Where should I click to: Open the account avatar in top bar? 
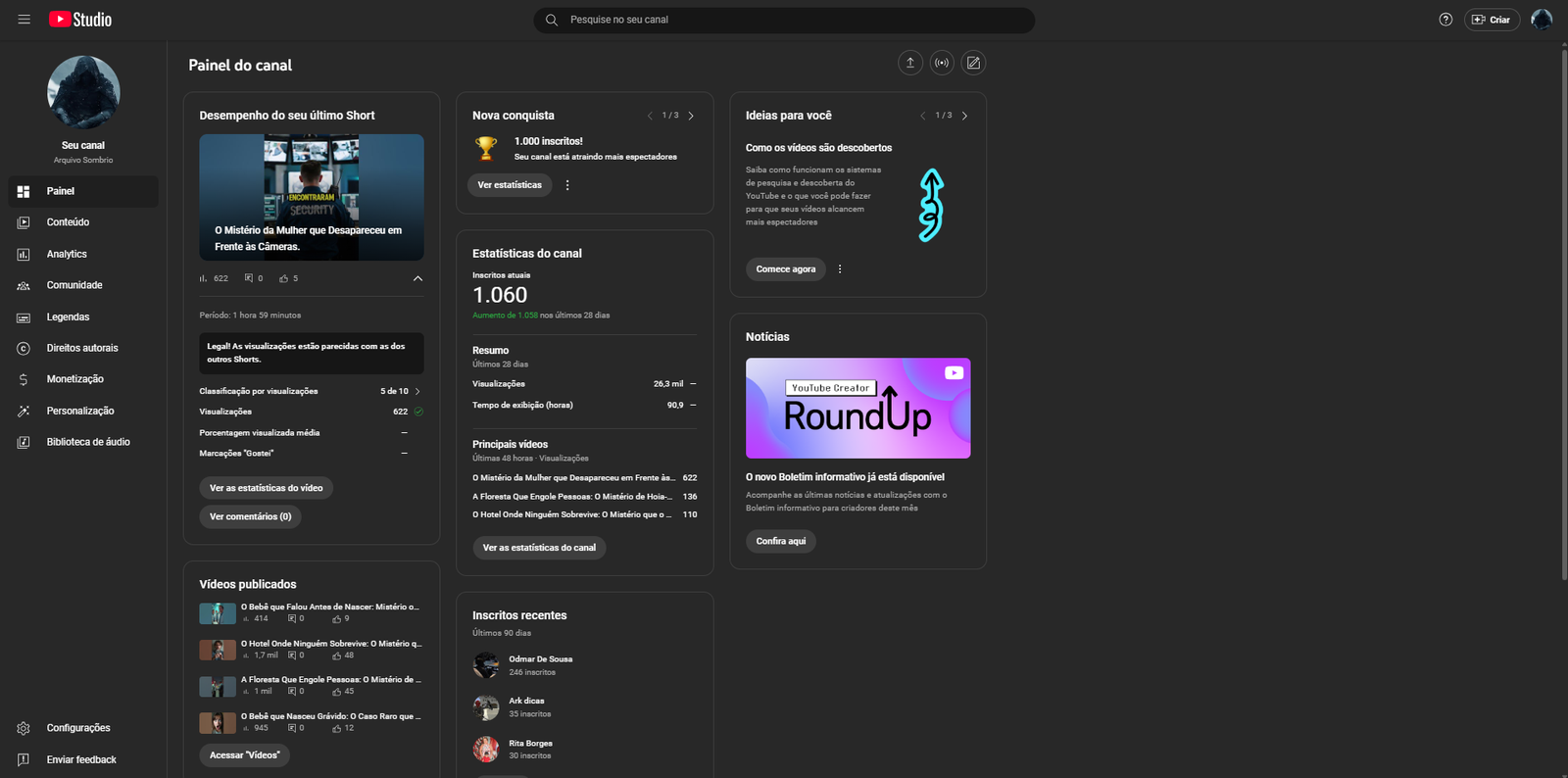pos(1542,20)
